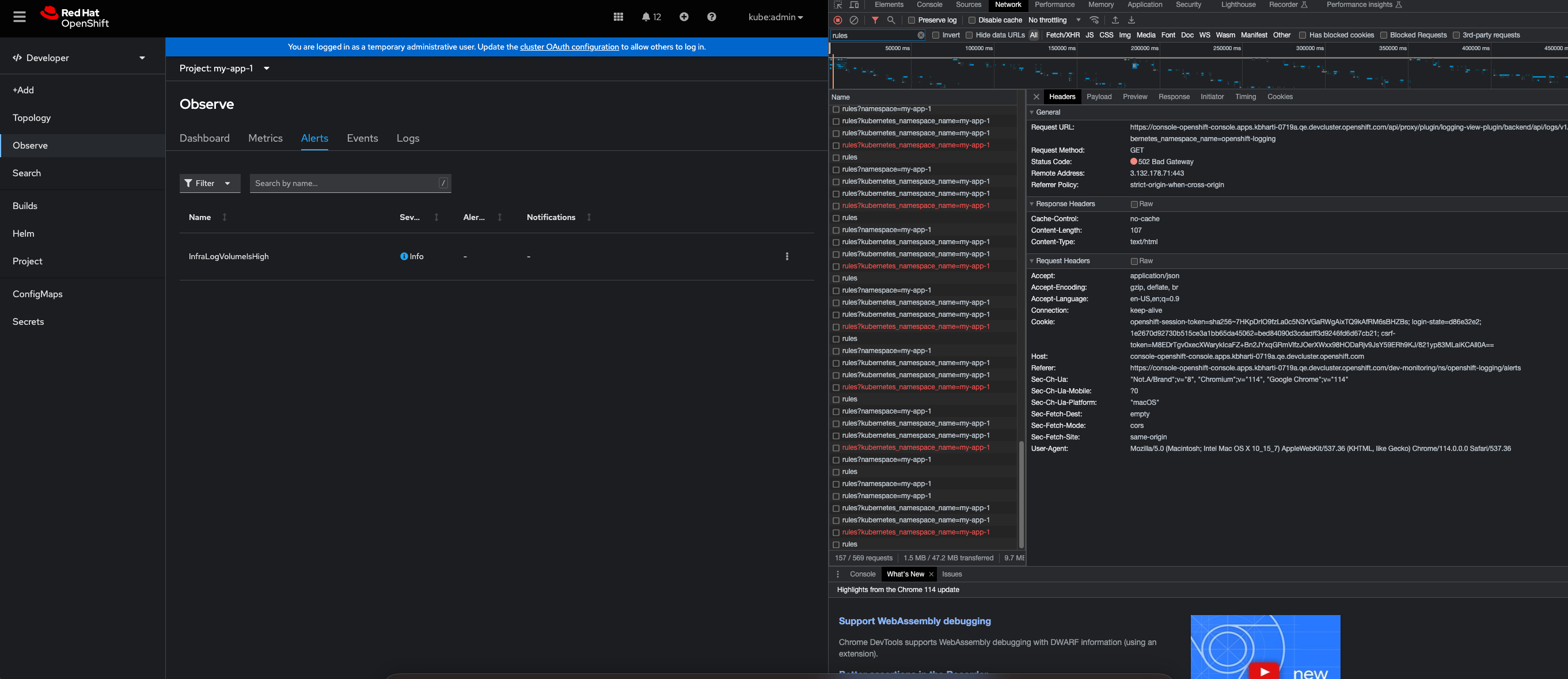This screenshot has width=1568, height=679.
Task: Tick the Invert filter checkbox
Action: coord(936,35)
